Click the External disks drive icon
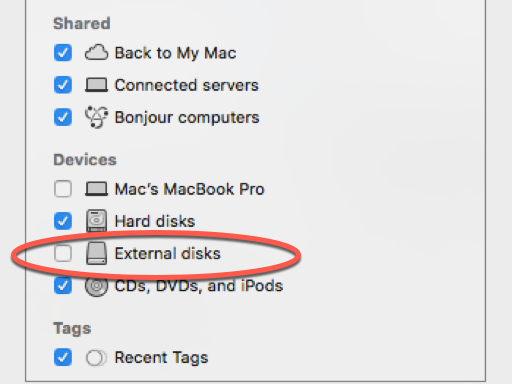Screen dimensions: 512x384 pos(96,253)
